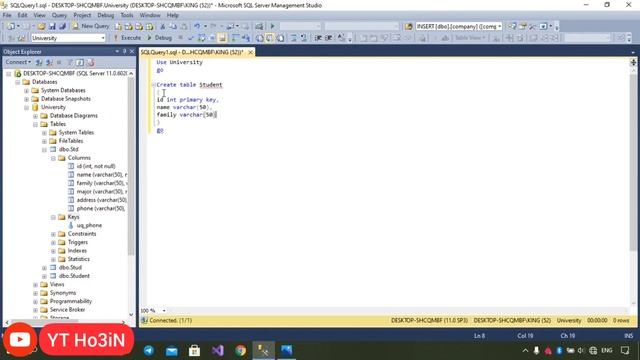Viewport: 640px width, 360px height.
Task: Open the Project menu
Action: [82, 15]
